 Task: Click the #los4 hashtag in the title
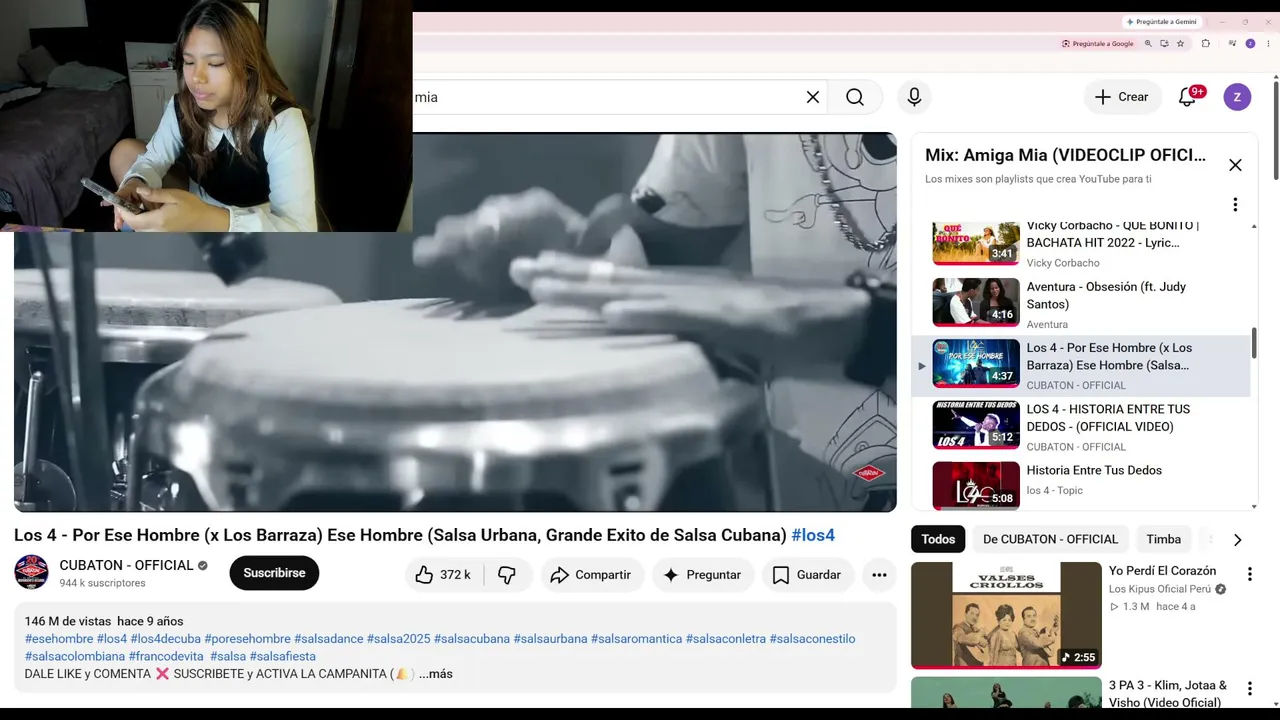[x=813, y=535]
